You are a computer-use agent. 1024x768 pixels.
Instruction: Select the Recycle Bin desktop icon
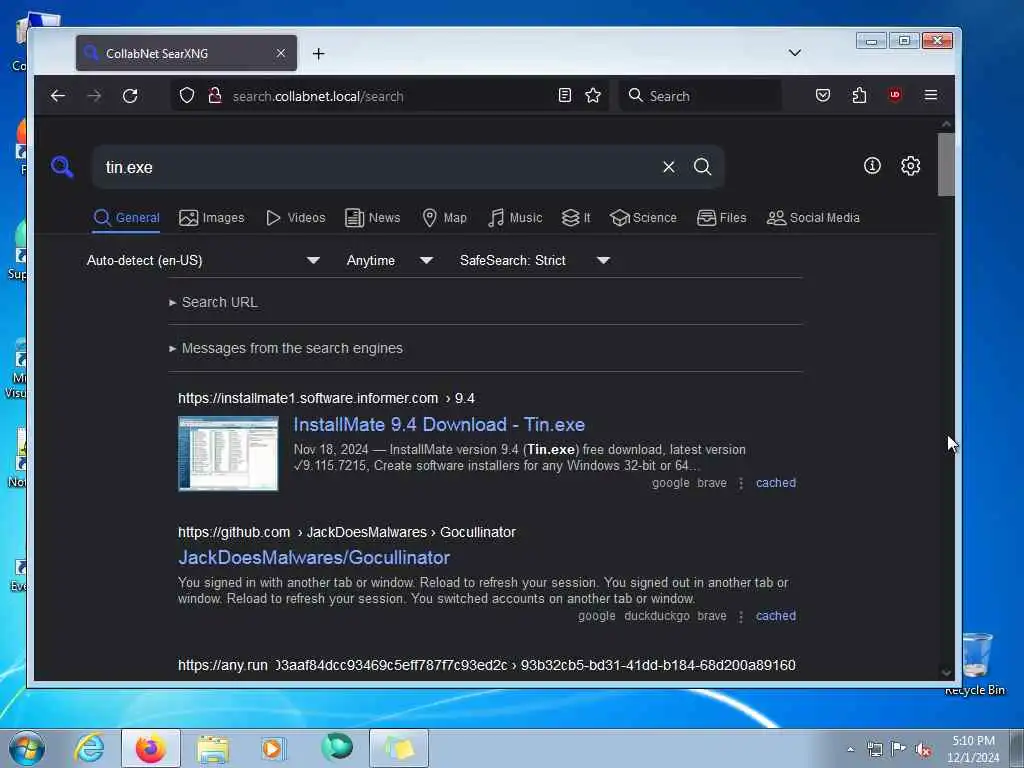(976, 663)
